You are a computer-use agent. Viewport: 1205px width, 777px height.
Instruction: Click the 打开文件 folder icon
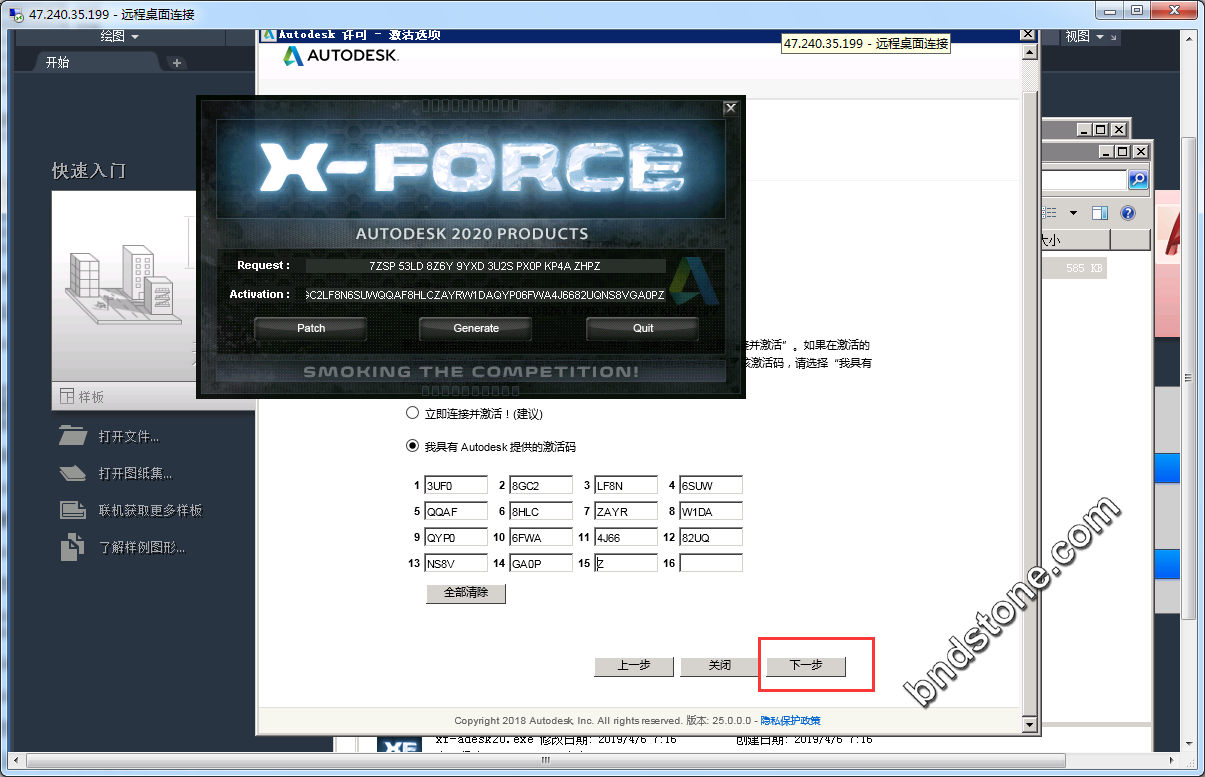(73, 436)
